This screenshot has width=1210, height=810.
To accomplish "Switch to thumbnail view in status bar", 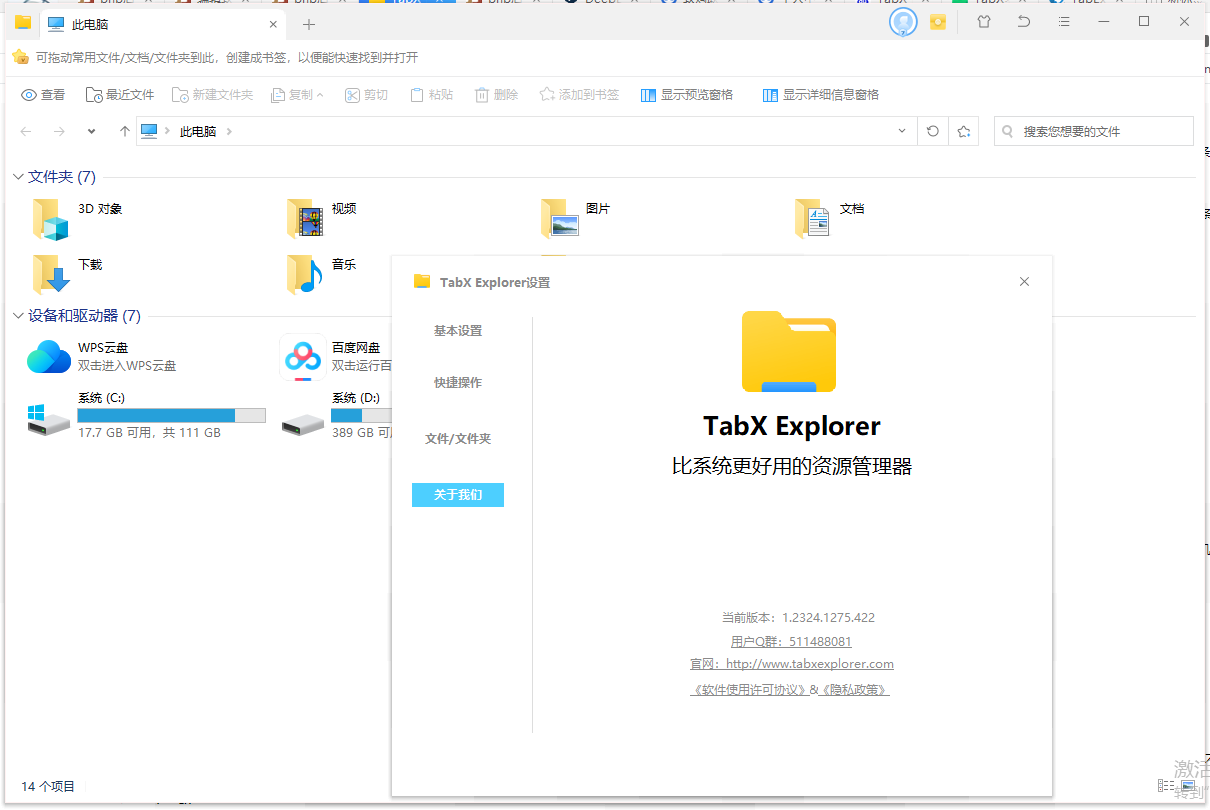I will tap(1188, 785).
